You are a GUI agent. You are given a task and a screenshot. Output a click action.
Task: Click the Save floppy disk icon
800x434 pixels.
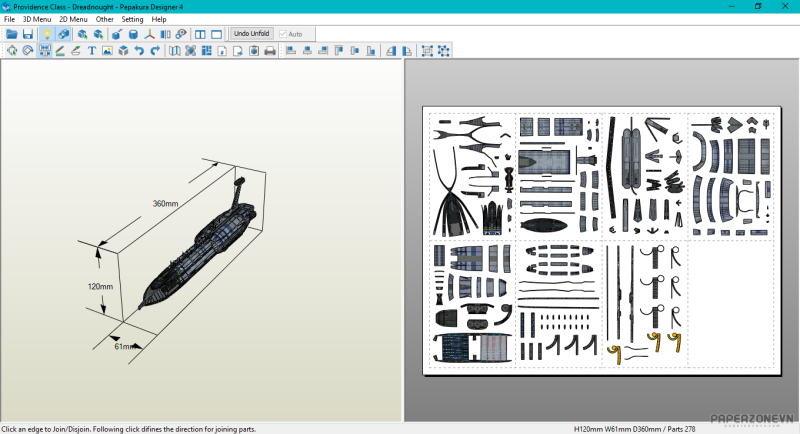[x=28, y=34]
